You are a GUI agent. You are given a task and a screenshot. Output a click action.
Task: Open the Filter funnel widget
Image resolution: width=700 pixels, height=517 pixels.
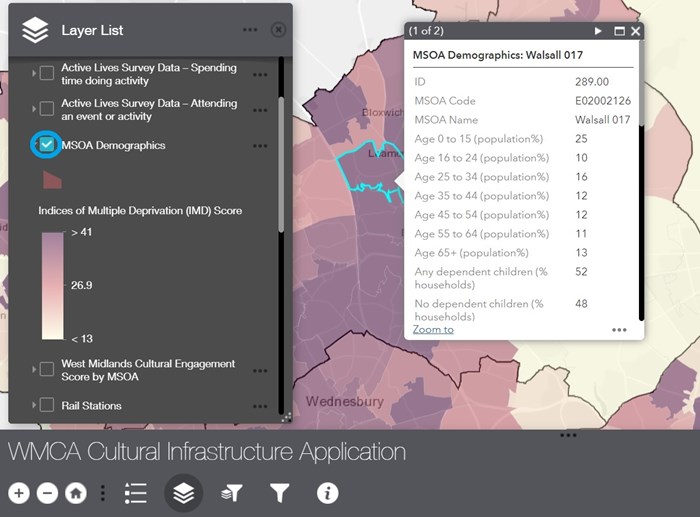[x=280, y=493]
